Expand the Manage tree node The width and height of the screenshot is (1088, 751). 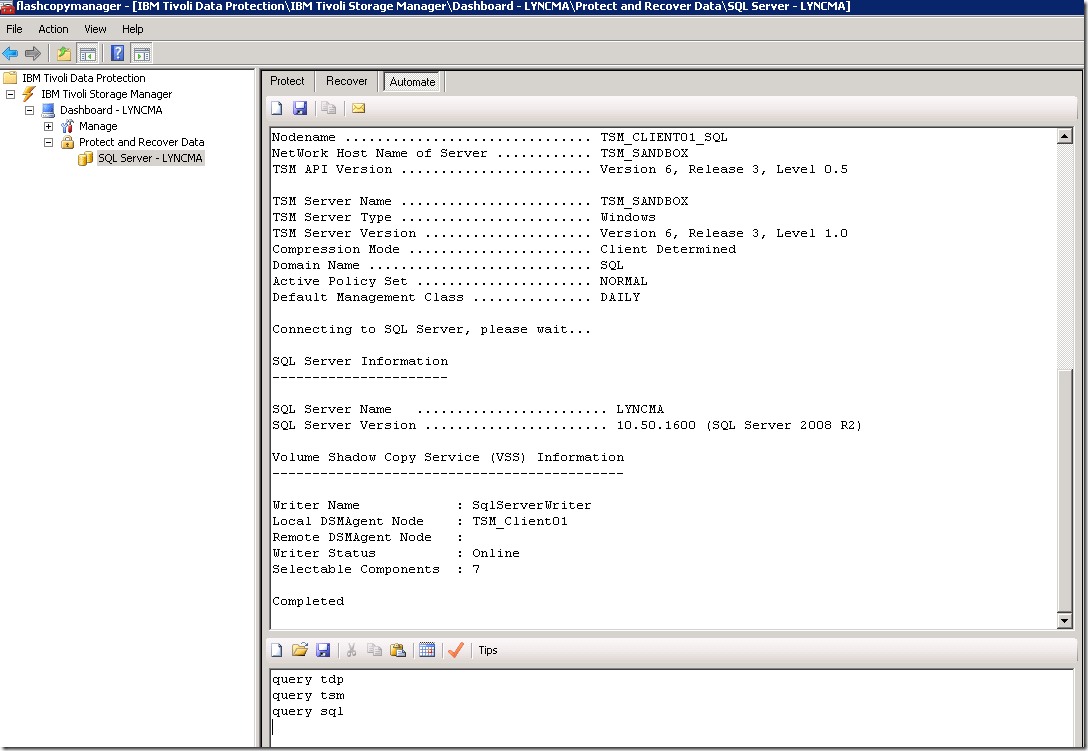[48, 126]
